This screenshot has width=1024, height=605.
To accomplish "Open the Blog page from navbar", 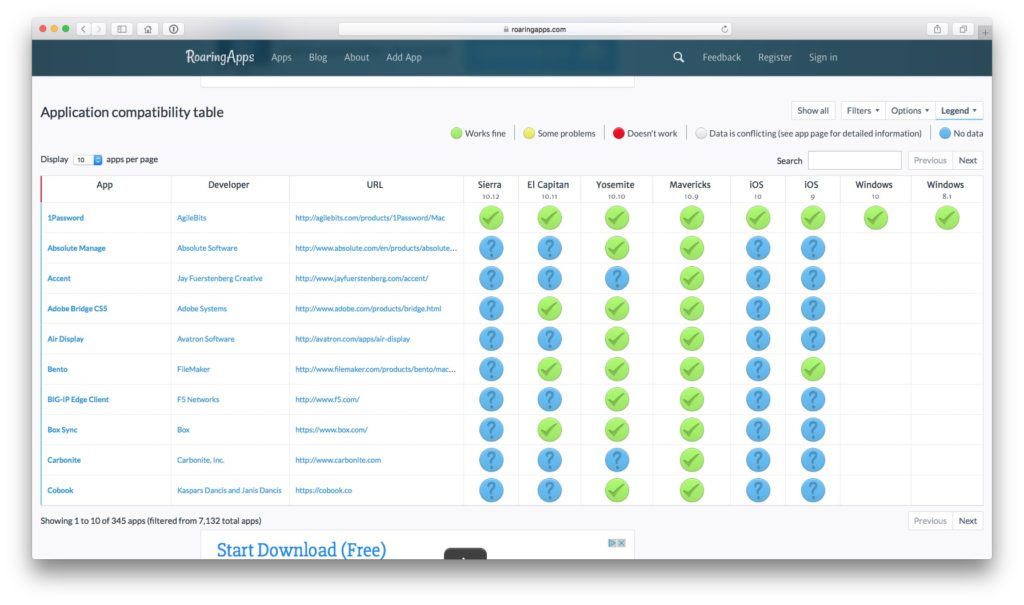I will (x=318, y=57).
